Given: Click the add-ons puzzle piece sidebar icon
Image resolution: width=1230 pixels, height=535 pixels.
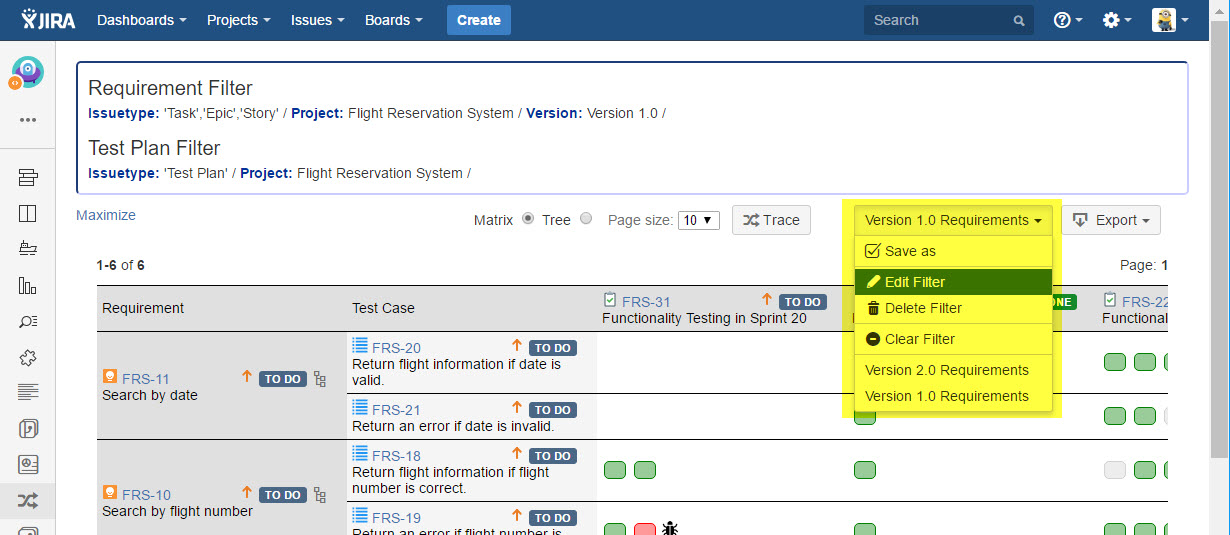Looking at the screenshot, I should point(28,357).
